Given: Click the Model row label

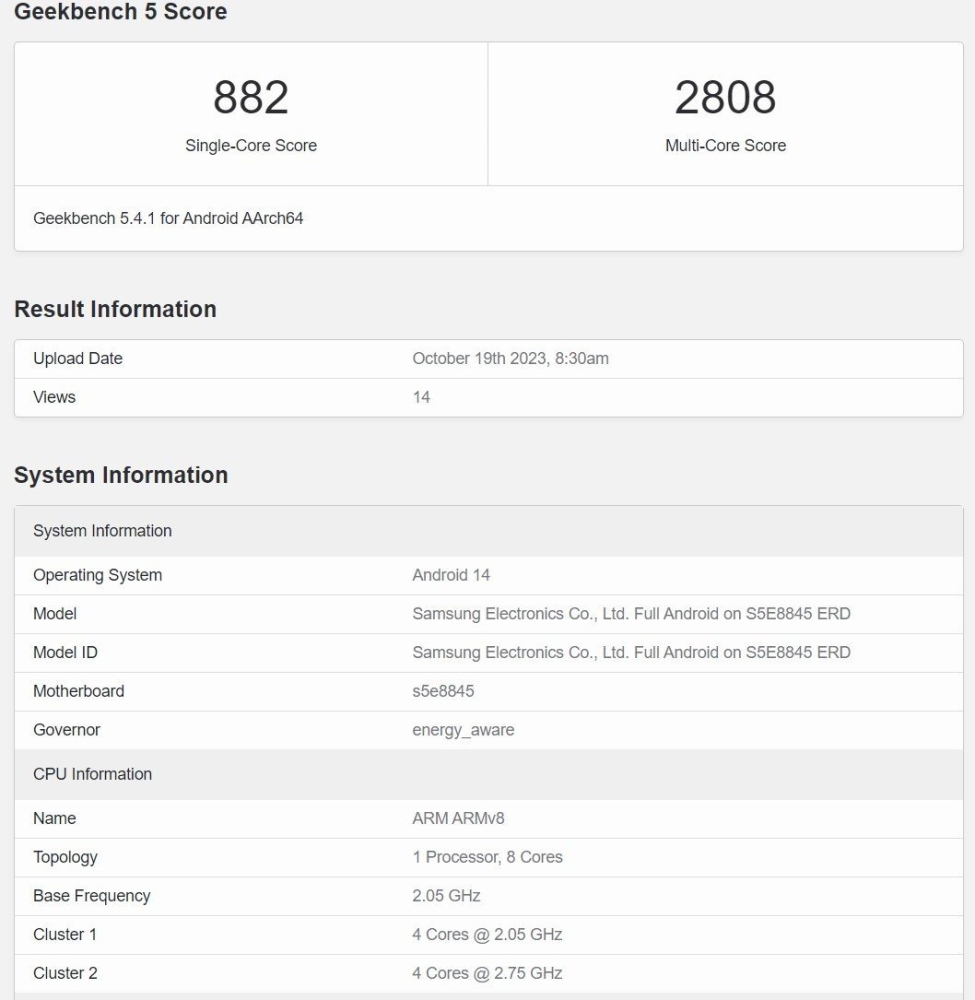Looking at the screenshot, I should pos(55,614).
